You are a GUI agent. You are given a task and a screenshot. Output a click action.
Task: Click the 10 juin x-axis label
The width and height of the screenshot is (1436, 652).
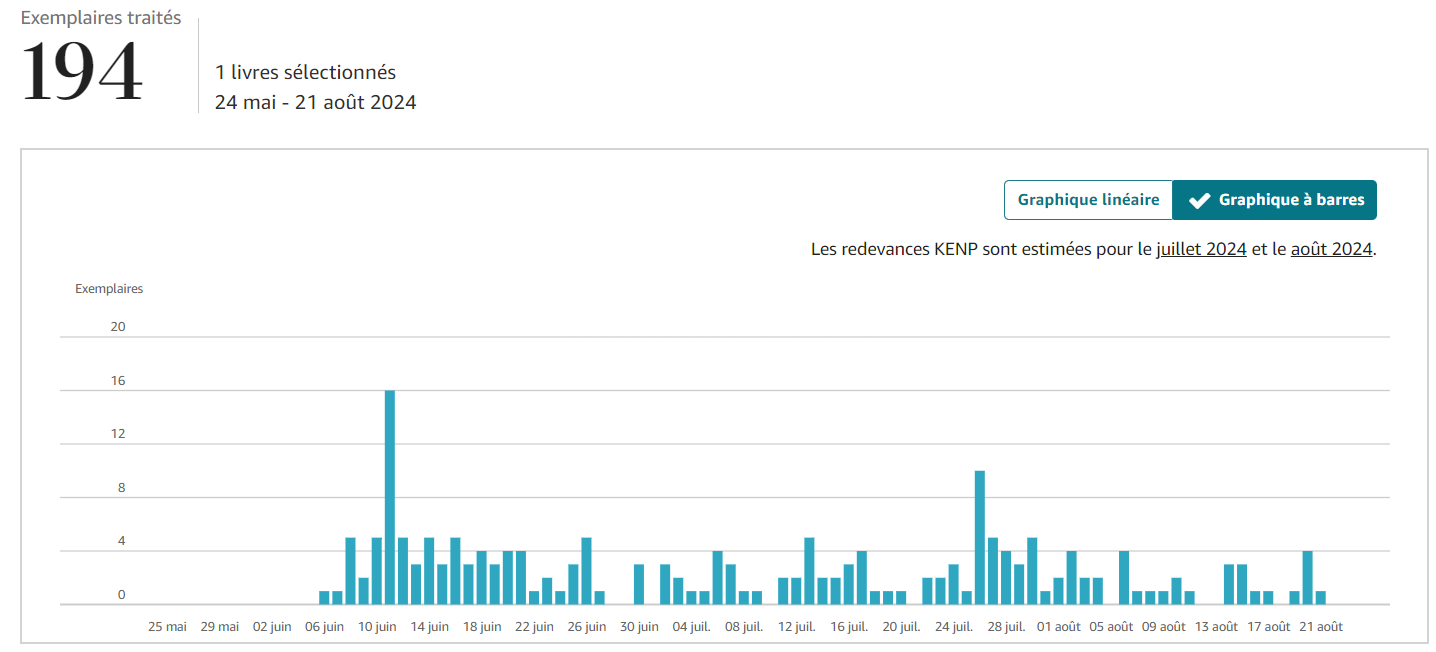pos(377,627)
